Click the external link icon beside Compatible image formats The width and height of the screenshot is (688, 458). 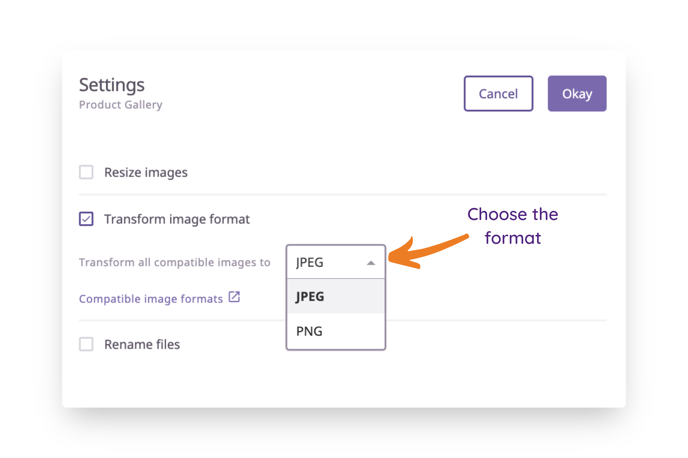[234, 297]
